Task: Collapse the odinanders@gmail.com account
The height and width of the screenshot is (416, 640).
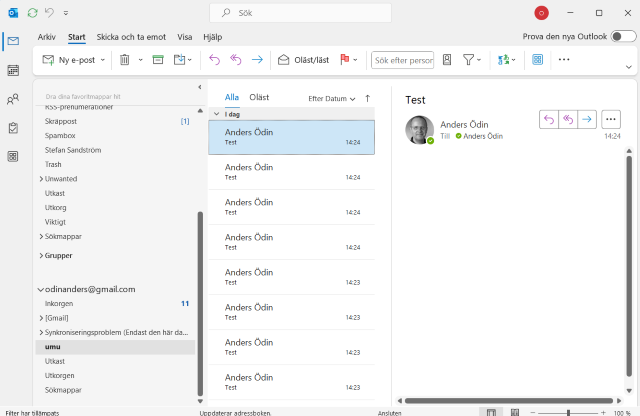Action: tap(40, 289)
